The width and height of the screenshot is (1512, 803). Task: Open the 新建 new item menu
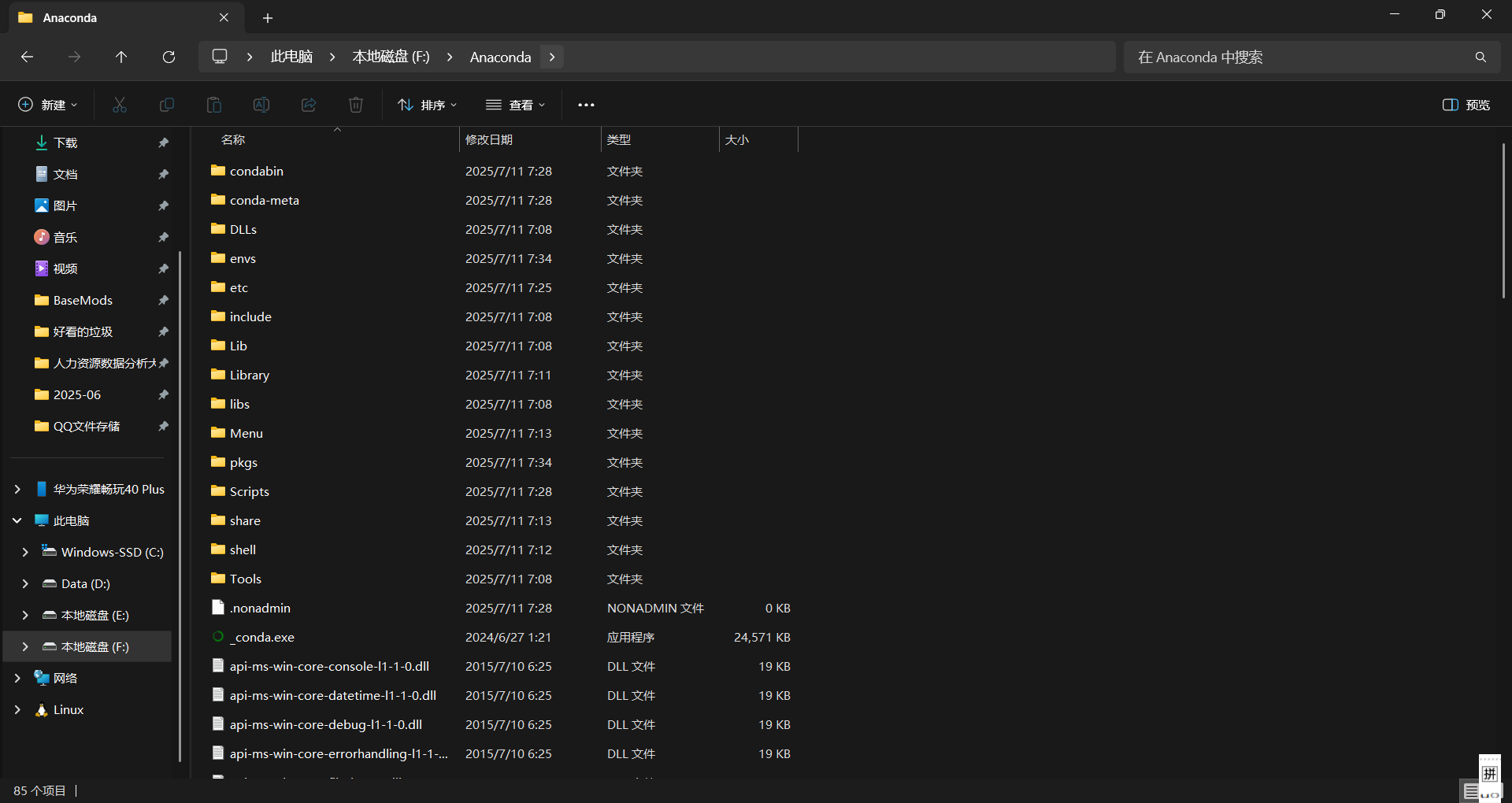(48, 105)
